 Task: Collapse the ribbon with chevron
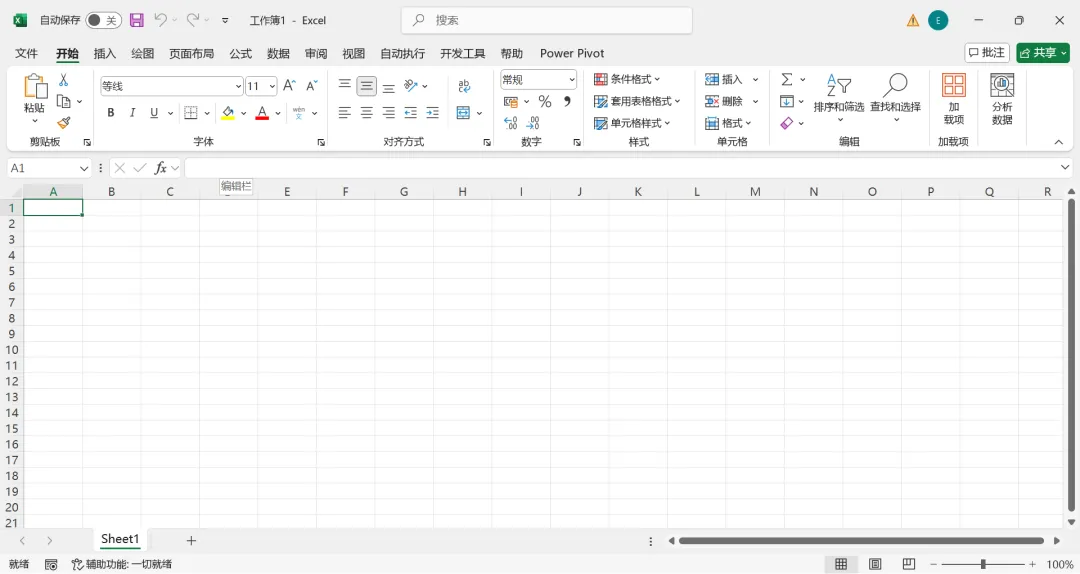click(x=1059, y=142)
